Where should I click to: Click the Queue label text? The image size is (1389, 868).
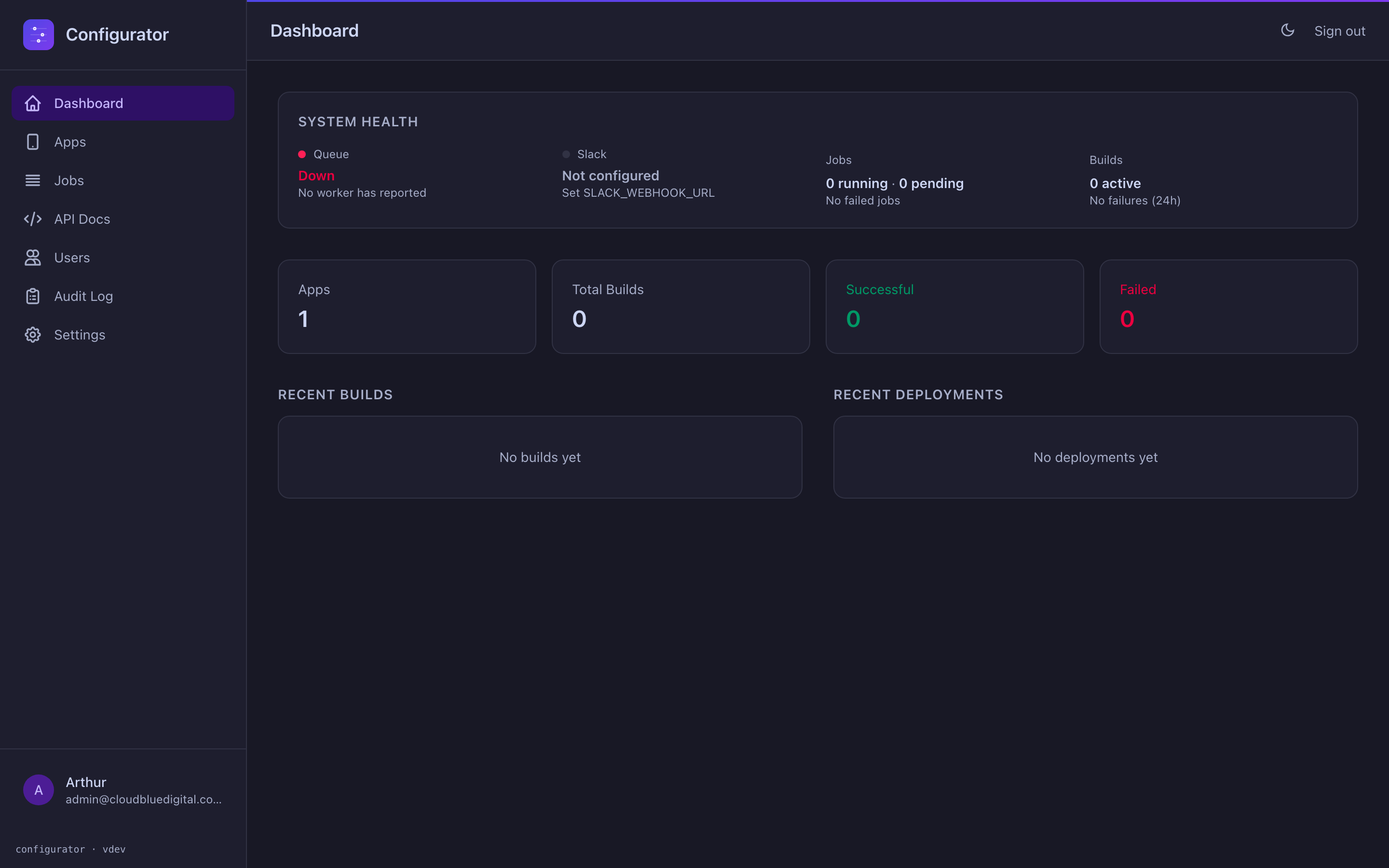tap(331, 154)
